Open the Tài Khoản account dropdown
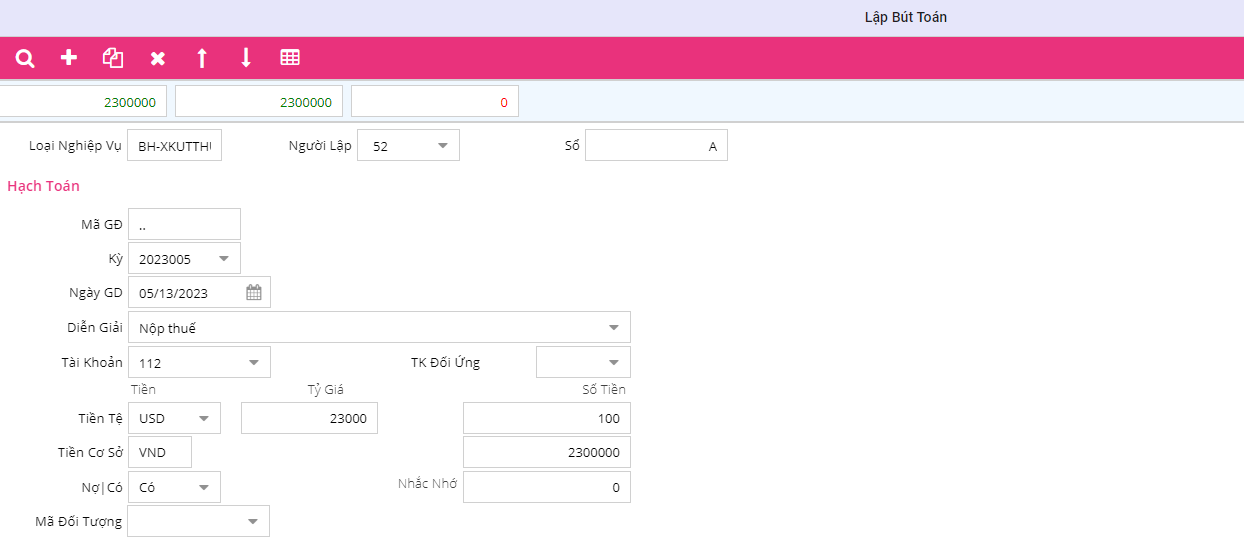Image resolution: width=1244 pixels, height=548 pixels. [253, 363]
